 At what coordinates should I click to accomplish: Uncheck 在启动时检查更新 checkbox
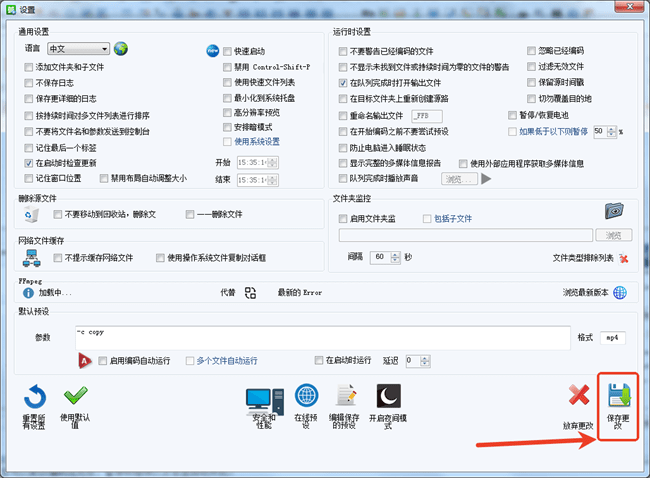tap(28, 162)
